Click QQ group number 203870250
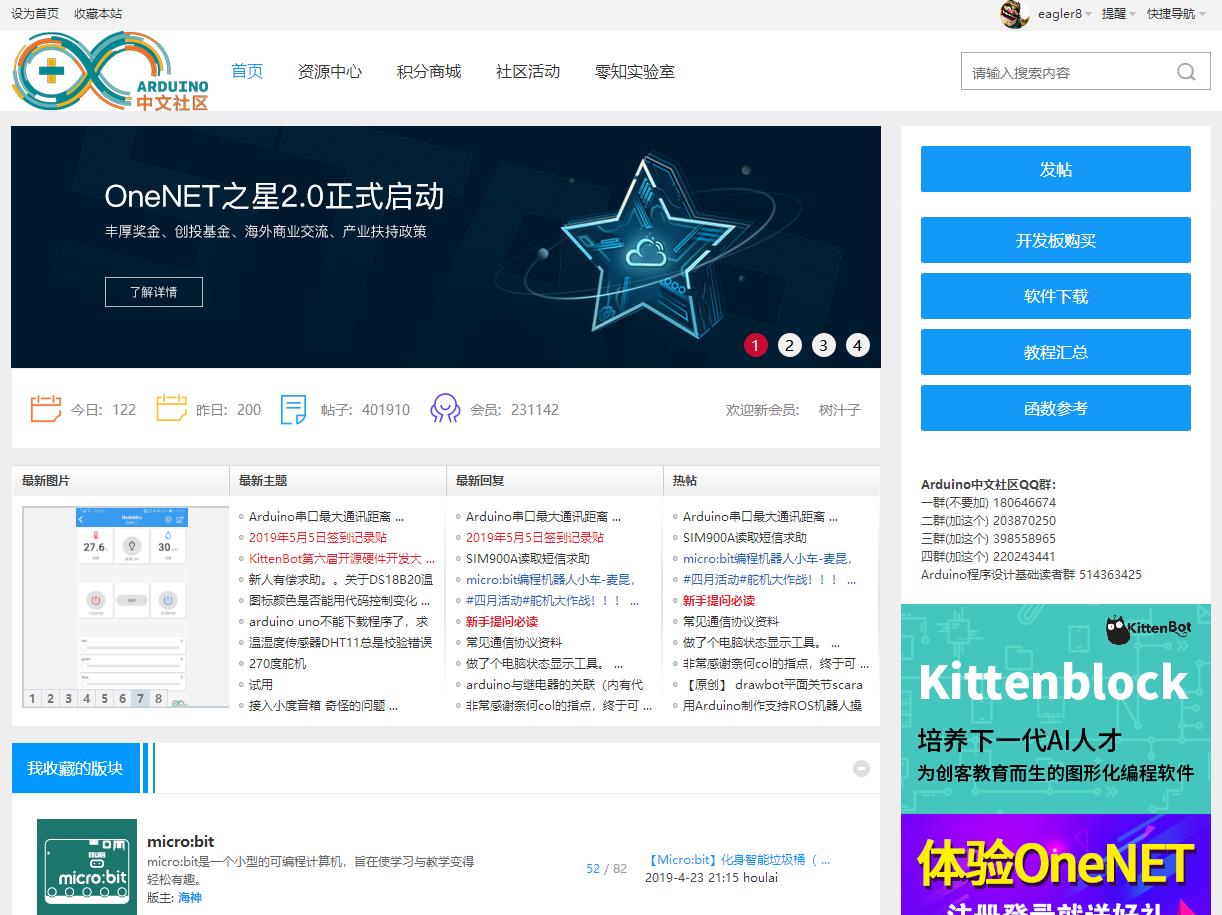1222x915 pixels. pyautogui.click(x=1025, y=520)
